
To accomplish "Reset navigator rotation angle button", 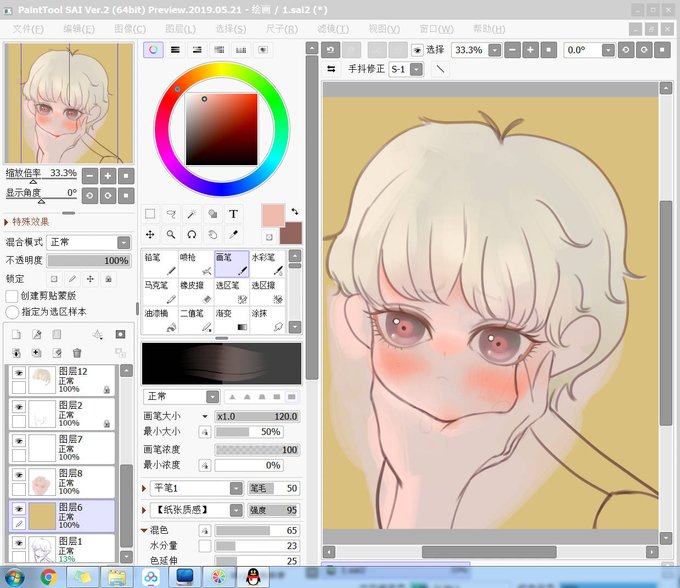I will coord(126,196).
